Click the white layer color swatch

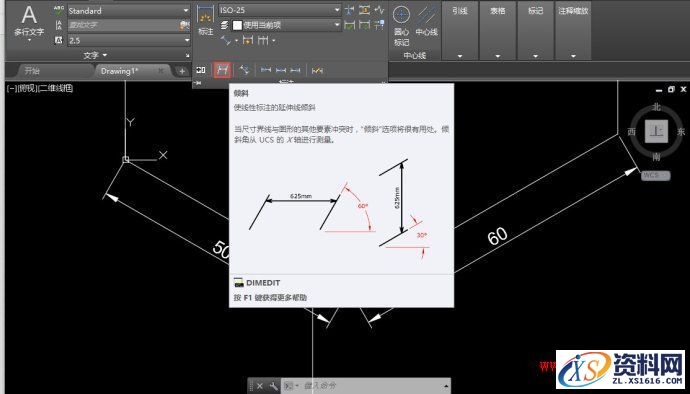tap(237, 25)
